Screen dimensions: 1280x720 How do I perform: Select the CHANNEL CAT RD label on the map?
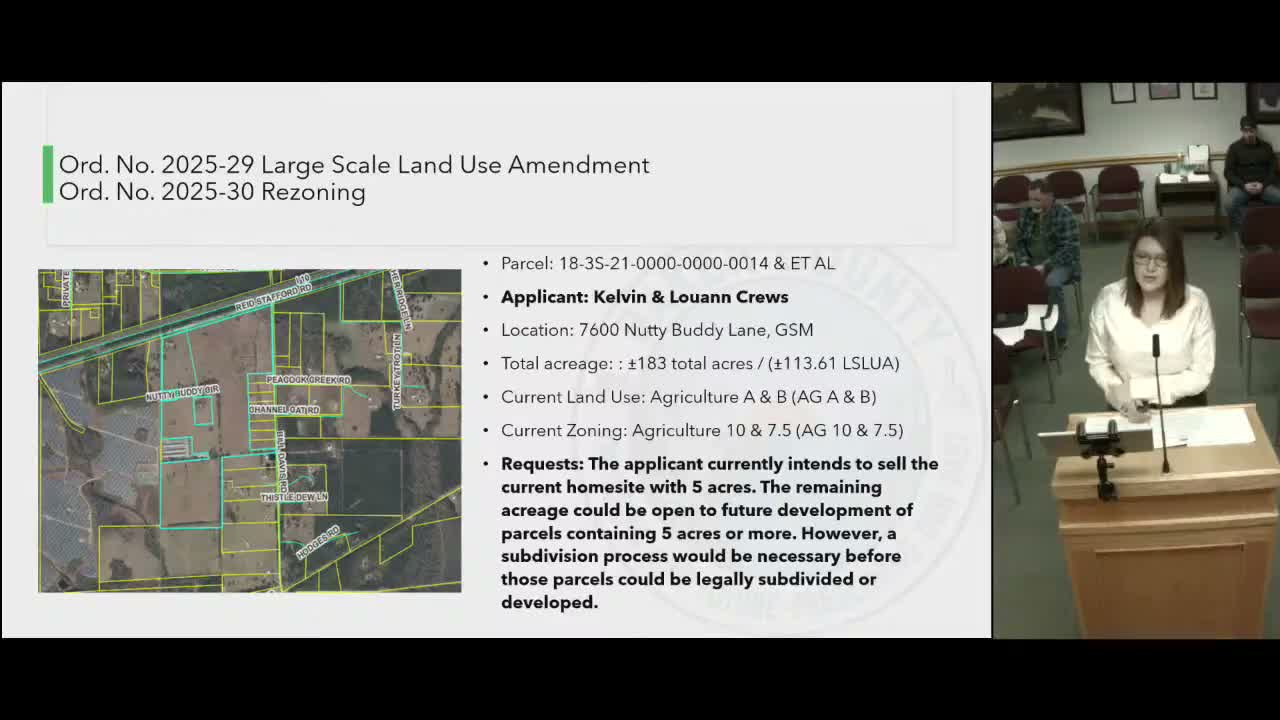284,410
